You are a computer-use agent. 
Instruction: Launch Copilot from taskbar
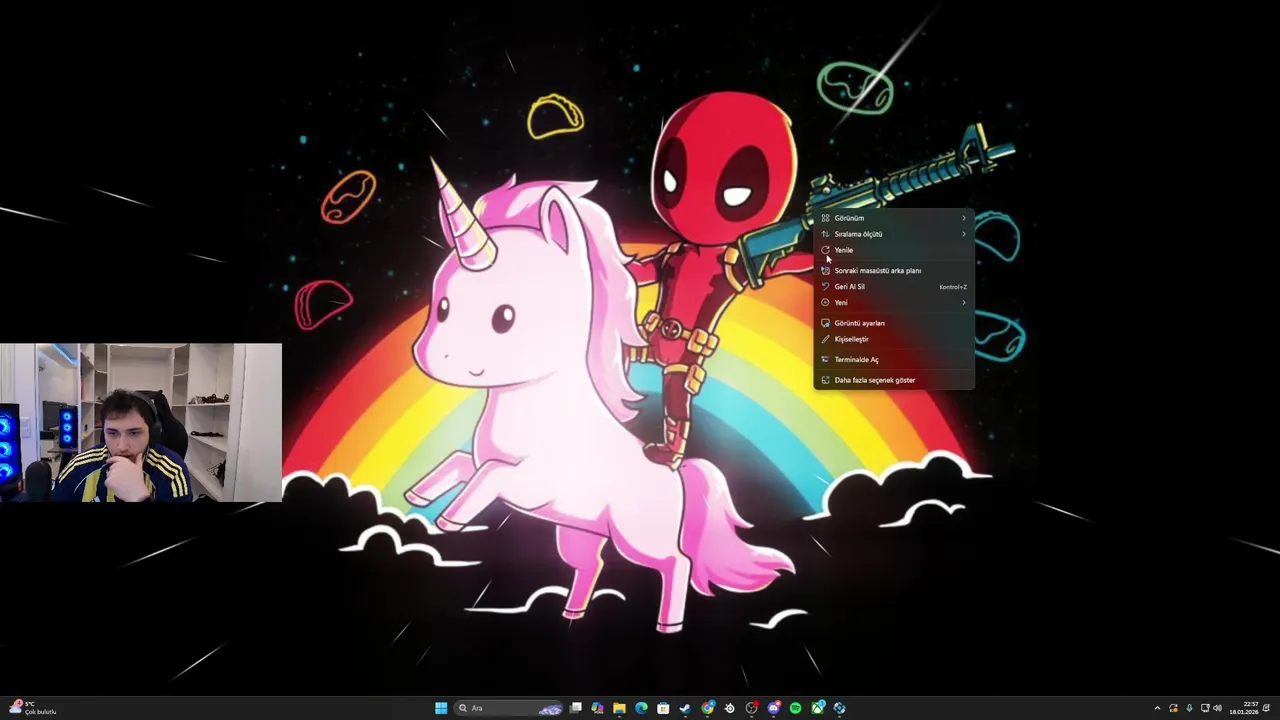(597, 708)
